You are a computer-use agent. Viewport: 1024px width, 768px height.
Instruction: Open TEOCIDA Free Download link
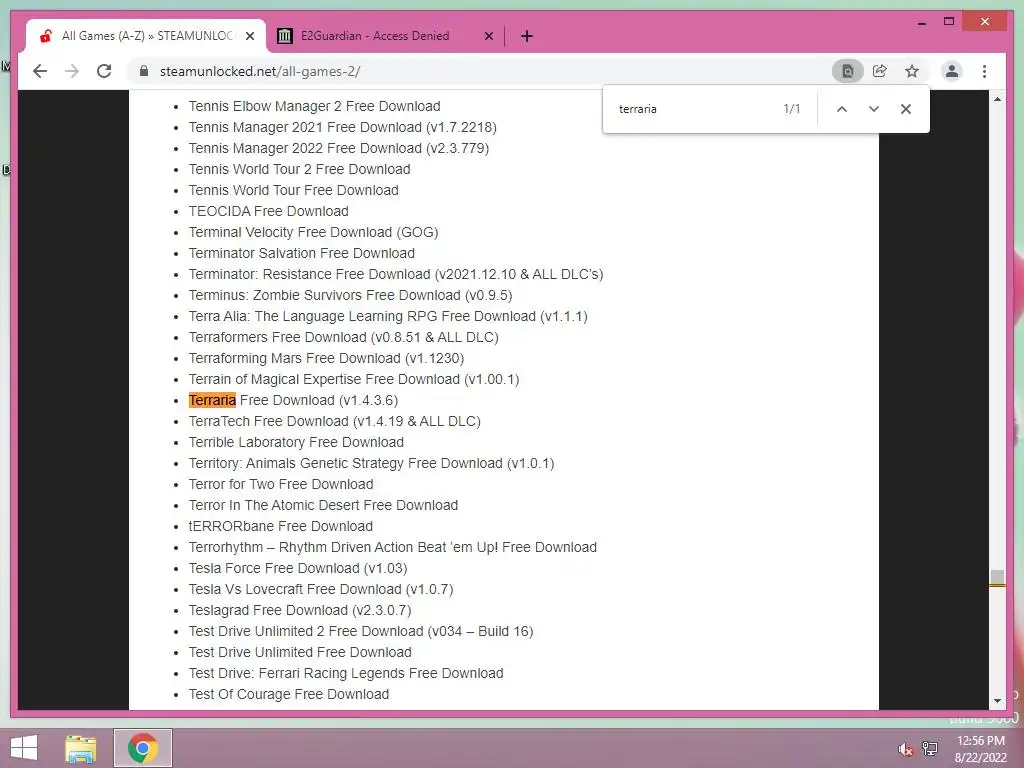(x=268, y=211)
